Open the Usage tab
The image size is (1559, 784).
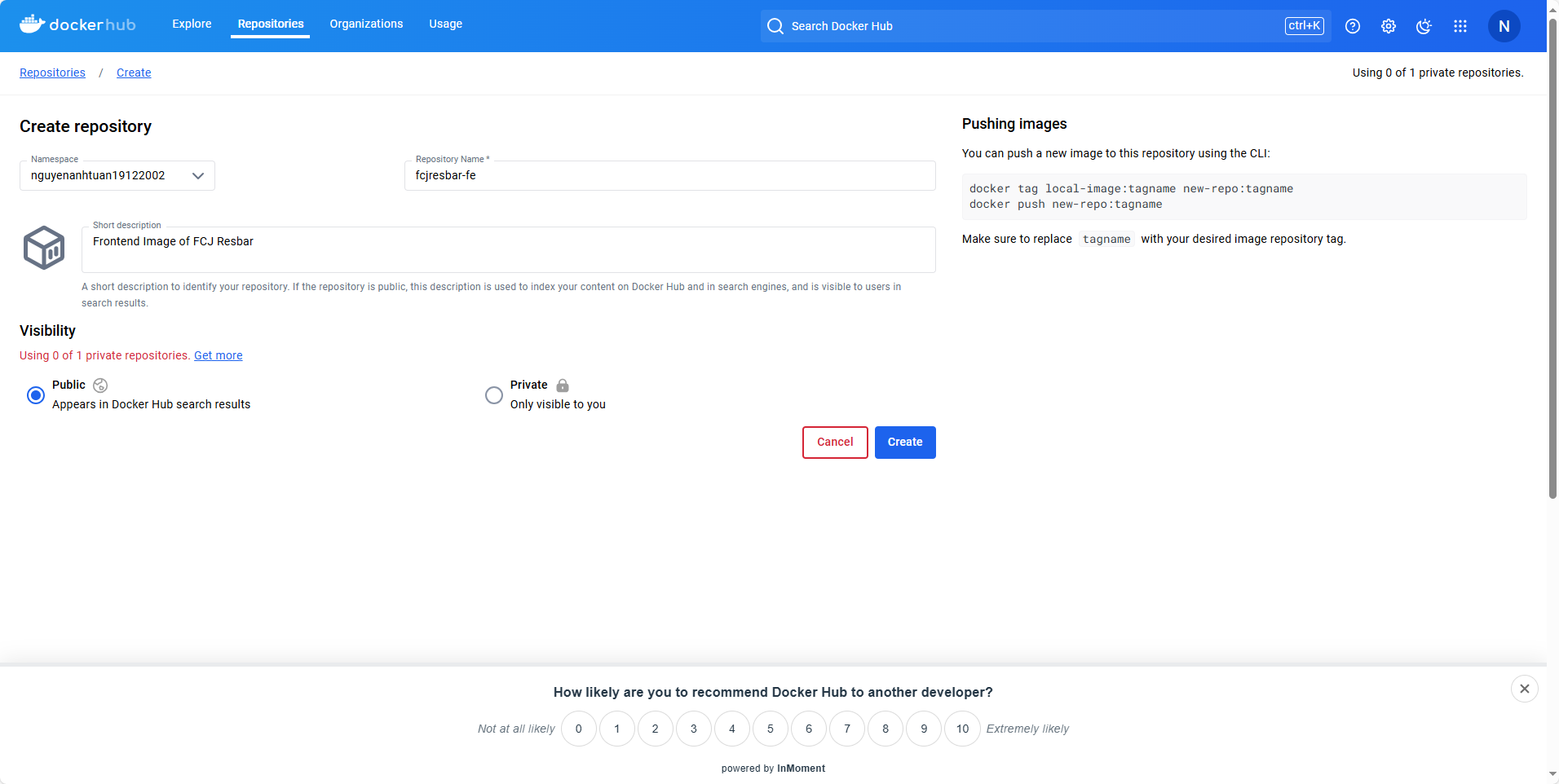(446, 24)
